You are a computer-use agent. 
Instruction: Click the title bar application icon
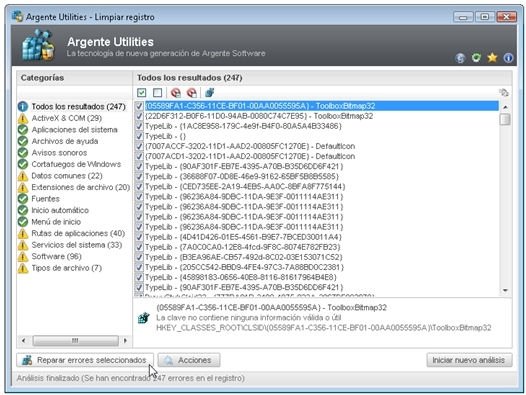(x=17, y=16)
